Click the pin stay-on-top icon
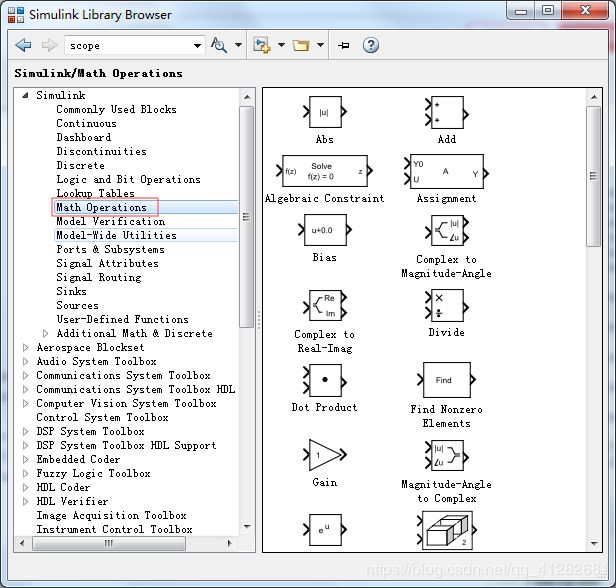616x588 pixels. [343, 46]
